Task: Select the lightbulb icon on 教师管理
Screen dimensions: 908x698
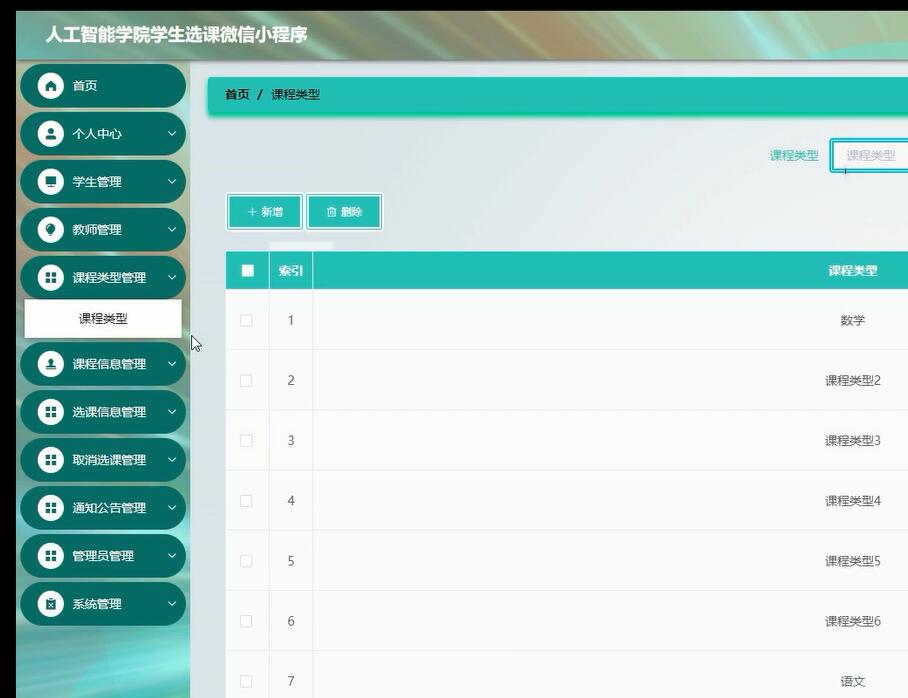Action: click(x=49, y=229)
